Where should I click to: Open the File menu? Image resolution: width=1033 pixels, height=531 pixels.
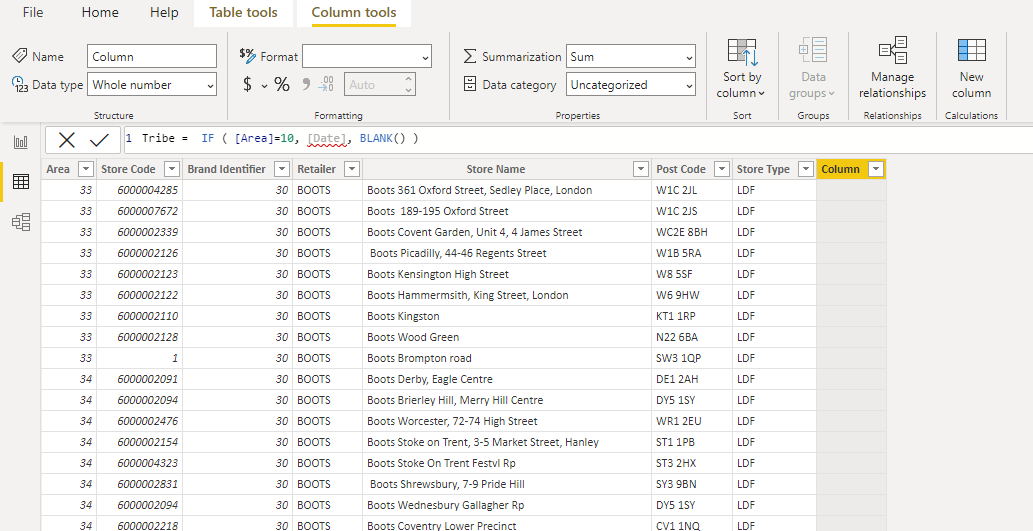(x=33, y=13)
